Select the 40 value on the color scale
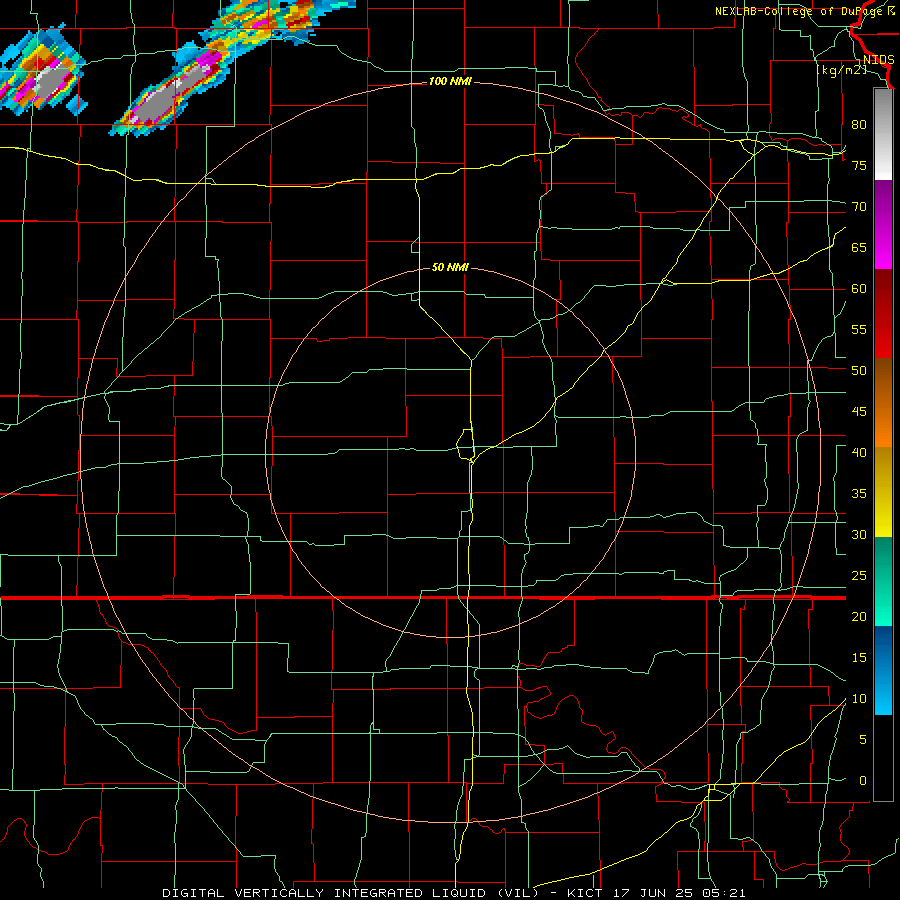Viewport: 900px width, 900px height. (x=859, y=452)
